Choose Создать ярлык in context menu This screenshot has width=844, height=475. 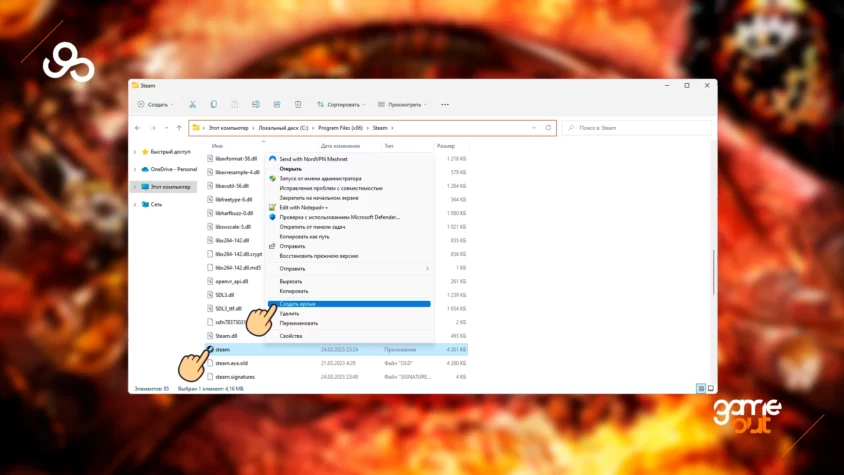coord(350,304)
